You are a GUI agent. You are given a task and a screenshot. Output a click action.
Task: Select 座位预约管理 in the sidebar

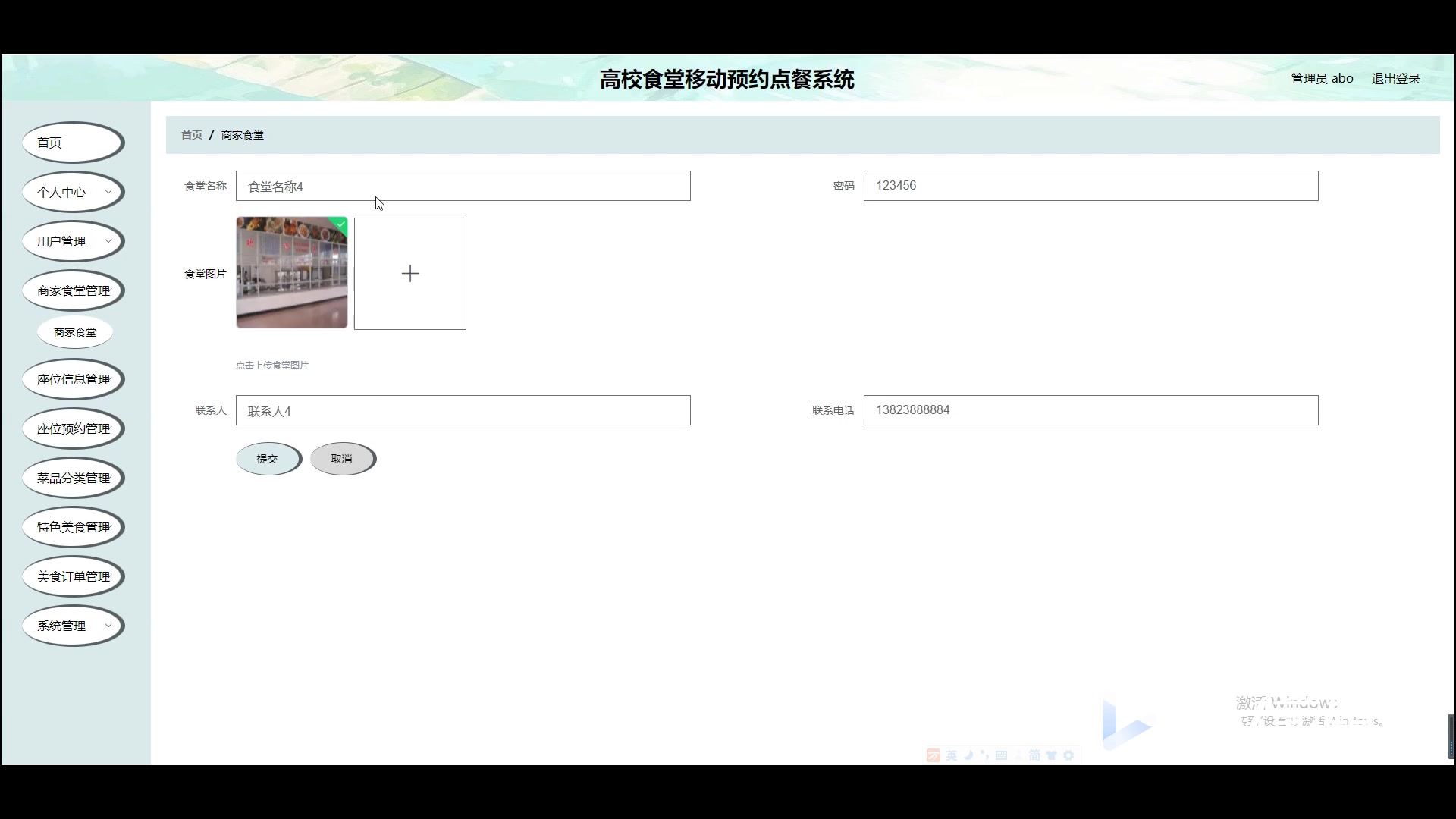[x=73, y=428]
